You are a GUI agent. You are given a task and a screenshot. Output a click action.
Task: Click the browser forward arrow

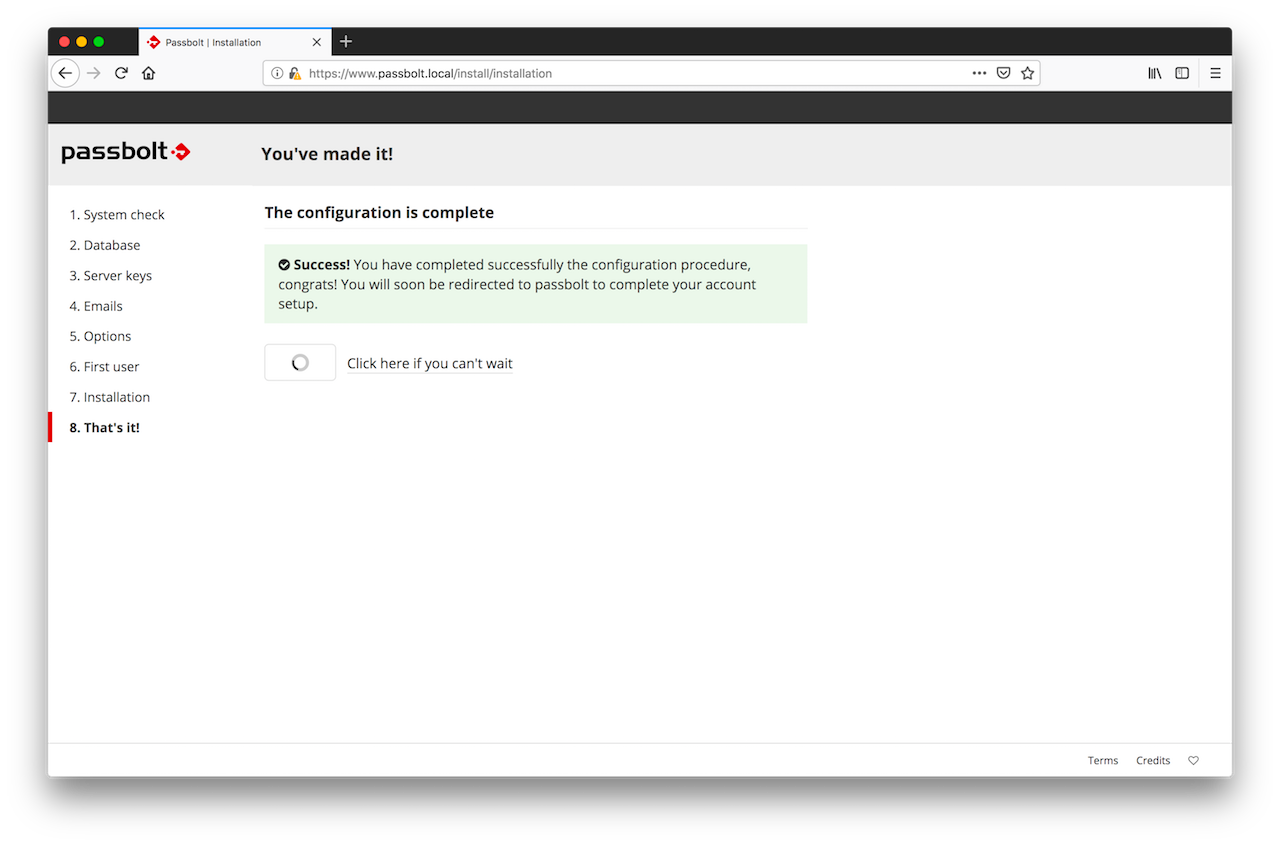coord(94,73)
